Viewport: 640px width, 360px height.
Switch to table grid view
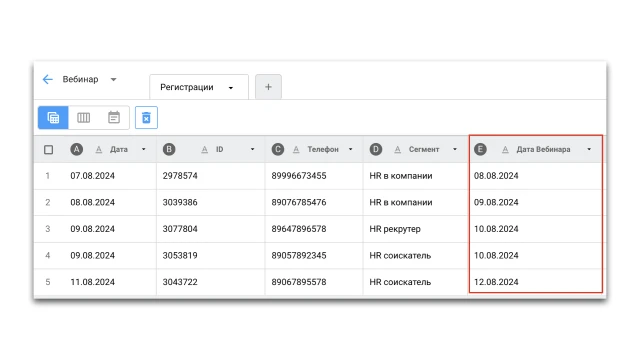pyautogui.click(x=53, y=118)
